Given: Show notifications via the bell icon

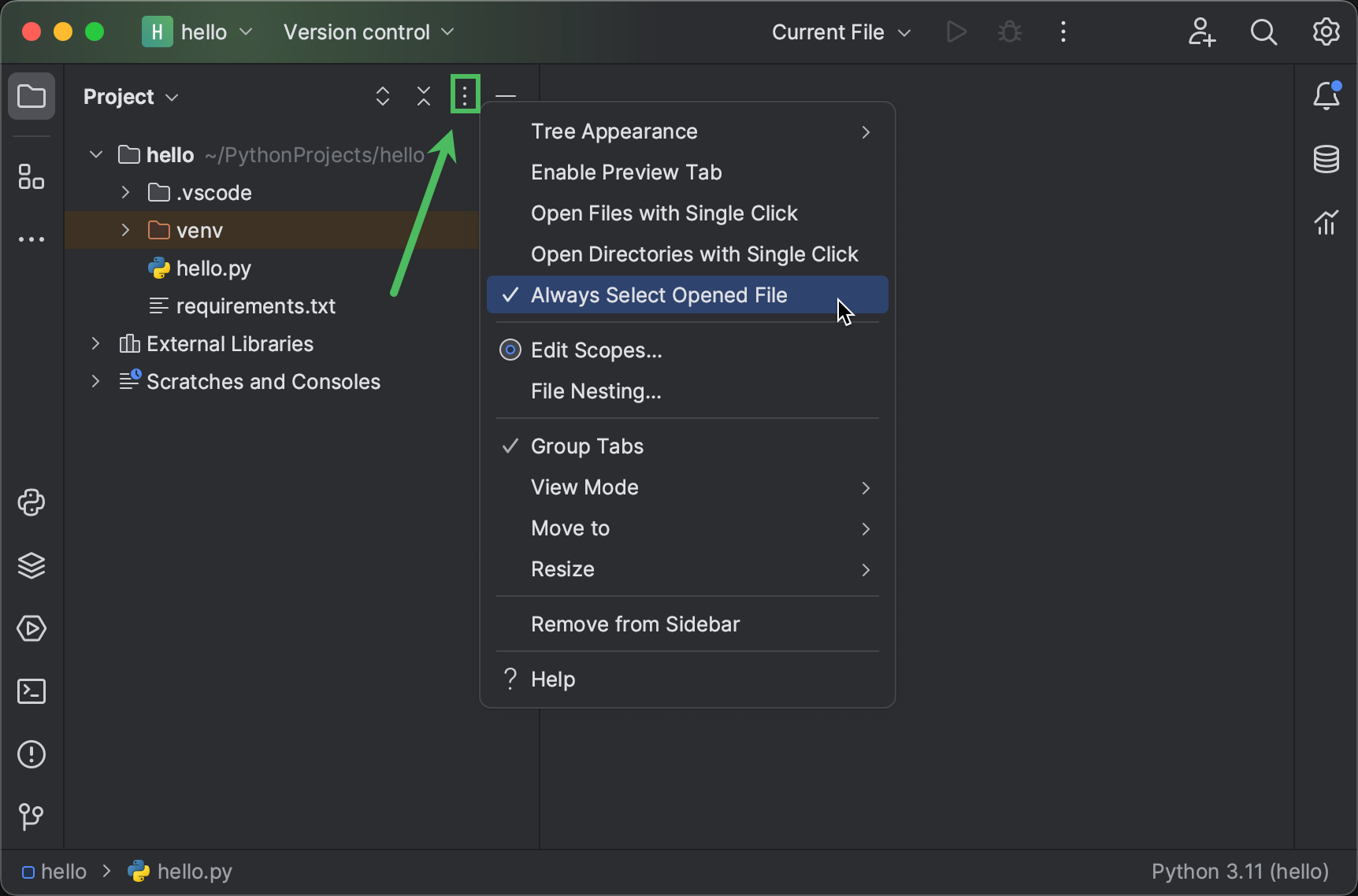Looking at the screenshot, I should pyautogui.click(x=1326, y=95).
